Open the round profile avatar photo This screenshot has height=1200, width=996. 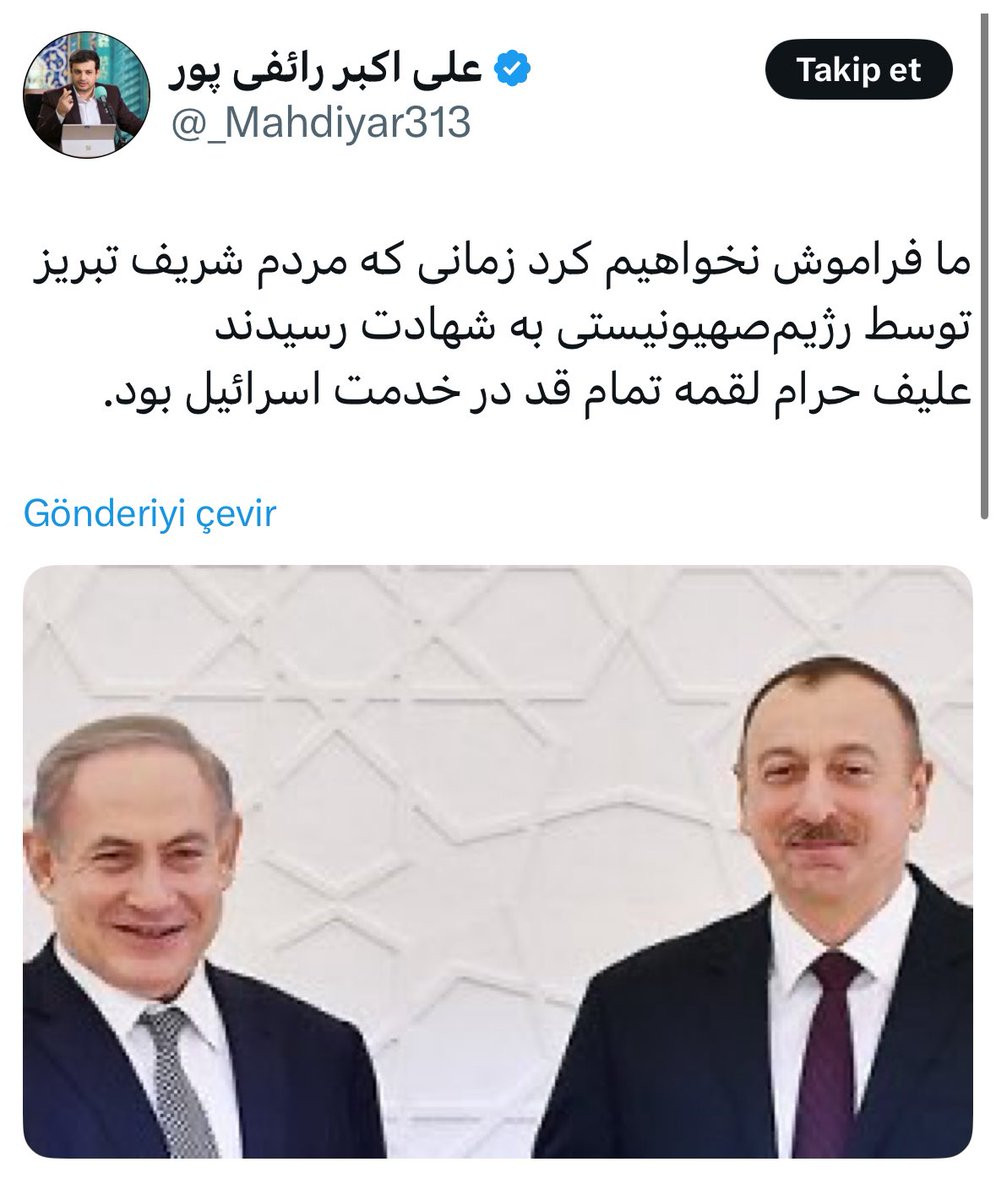click(86, 94)
